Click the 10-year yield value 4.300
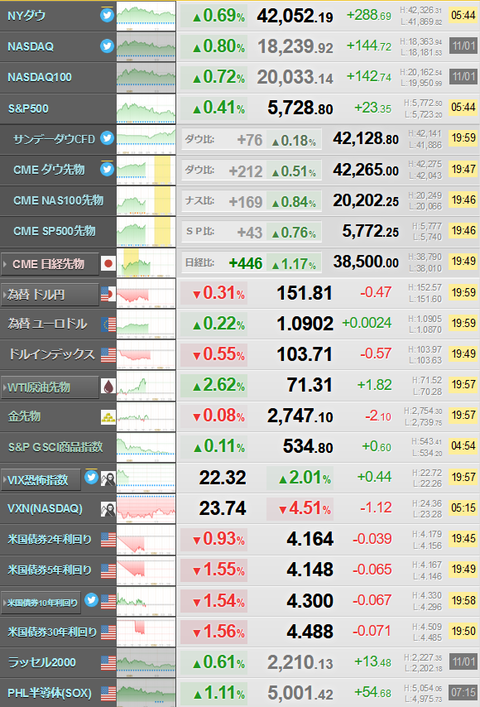The height and width of the screenshot is (707, 480). pos(310,601)
